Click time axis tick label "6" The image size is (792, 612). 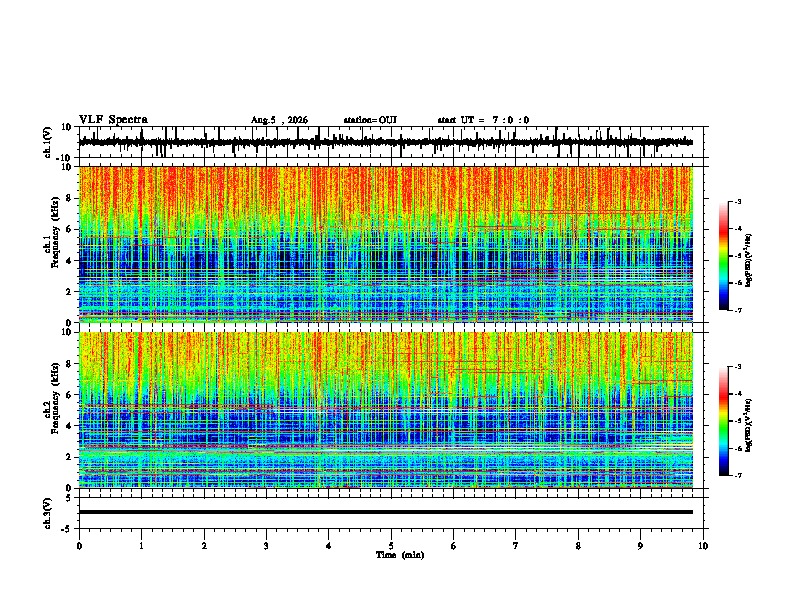(454, 546)
